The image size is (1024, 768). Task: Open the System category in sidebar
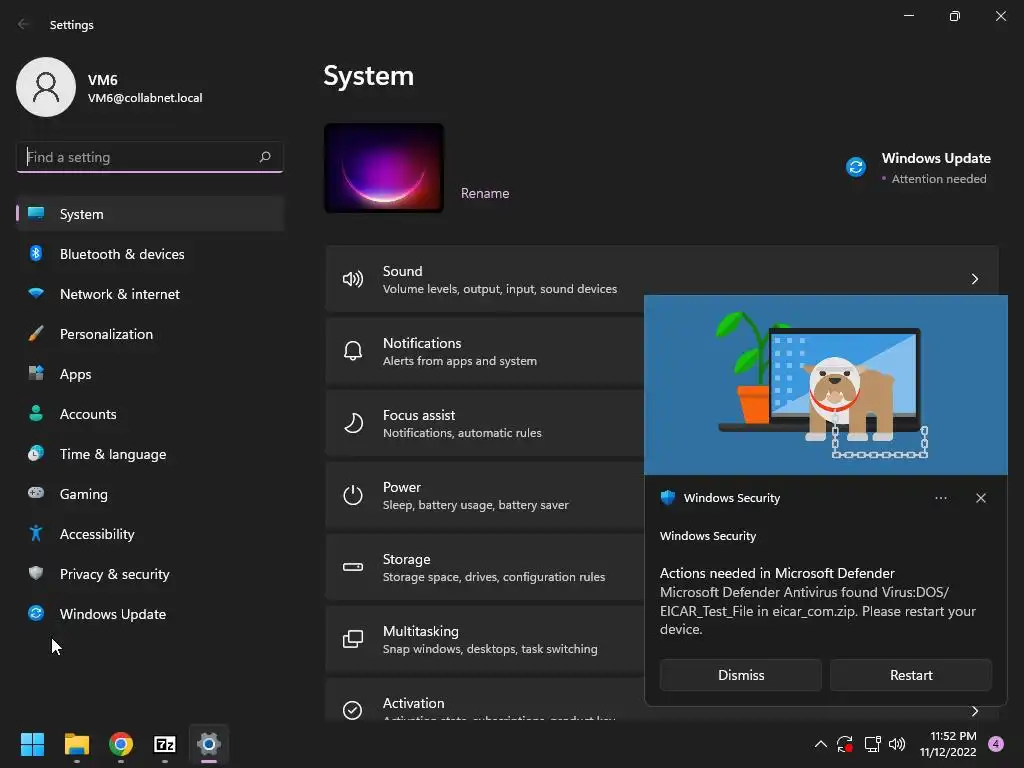(x=150, y=214)
